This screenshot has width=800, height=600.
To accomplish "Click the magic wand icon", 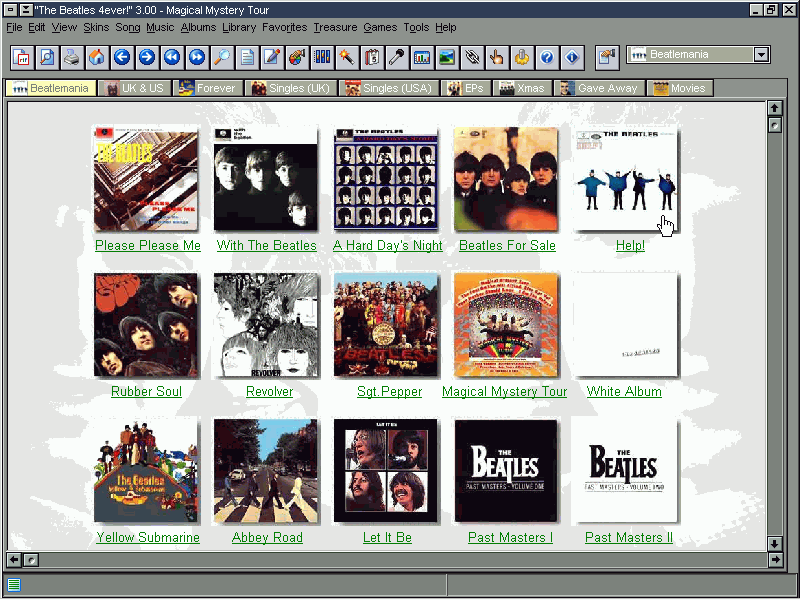I will point(347,57).
